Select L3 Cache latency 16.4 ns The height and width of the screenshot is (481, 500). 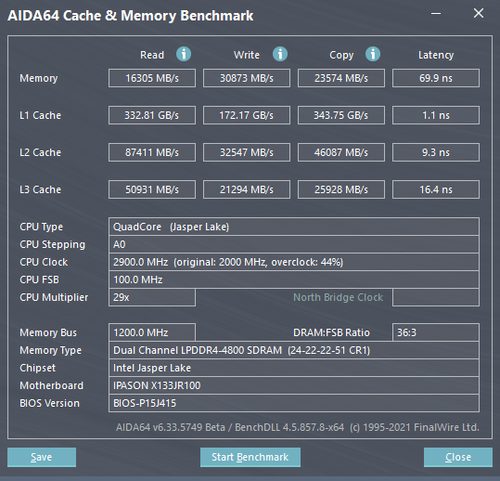[436, 190]
